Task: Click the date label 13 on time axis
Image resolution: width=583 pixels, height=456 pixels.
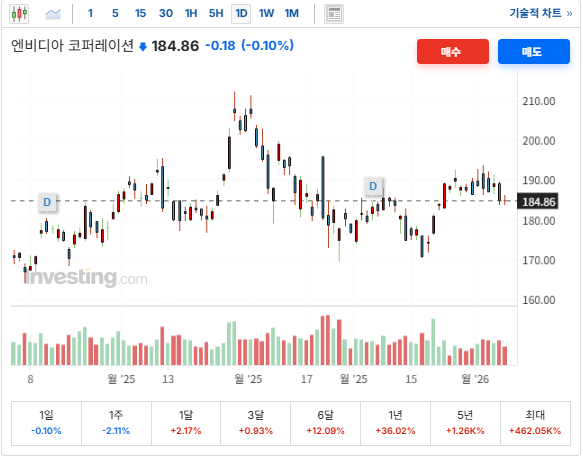Action: [x=168, y=379]
